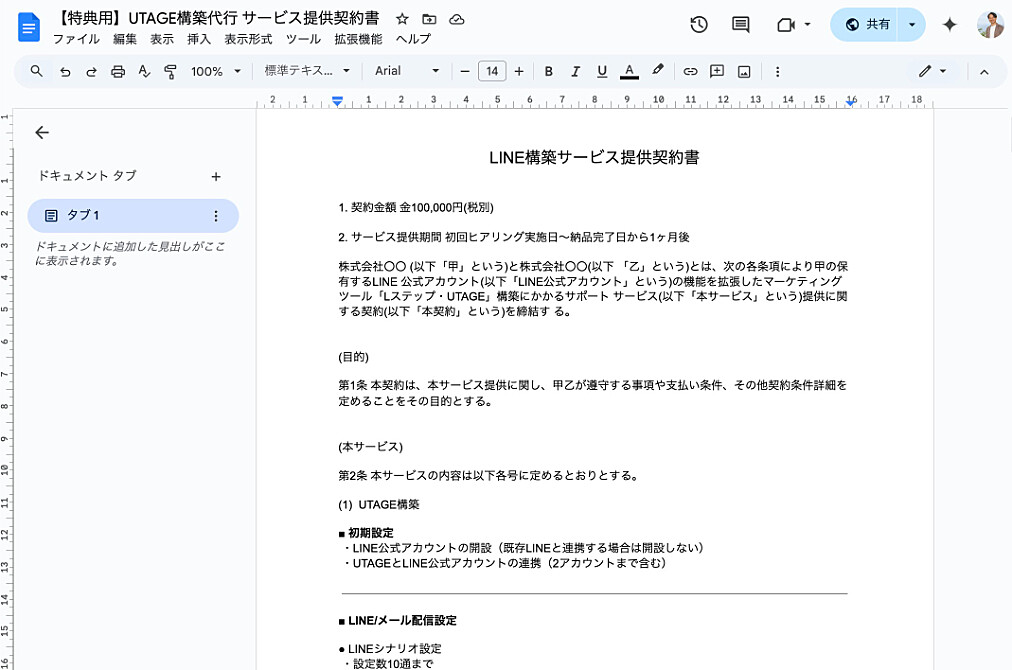Click the document title in header
This screenshot has height=670, width=1012.
218,18
